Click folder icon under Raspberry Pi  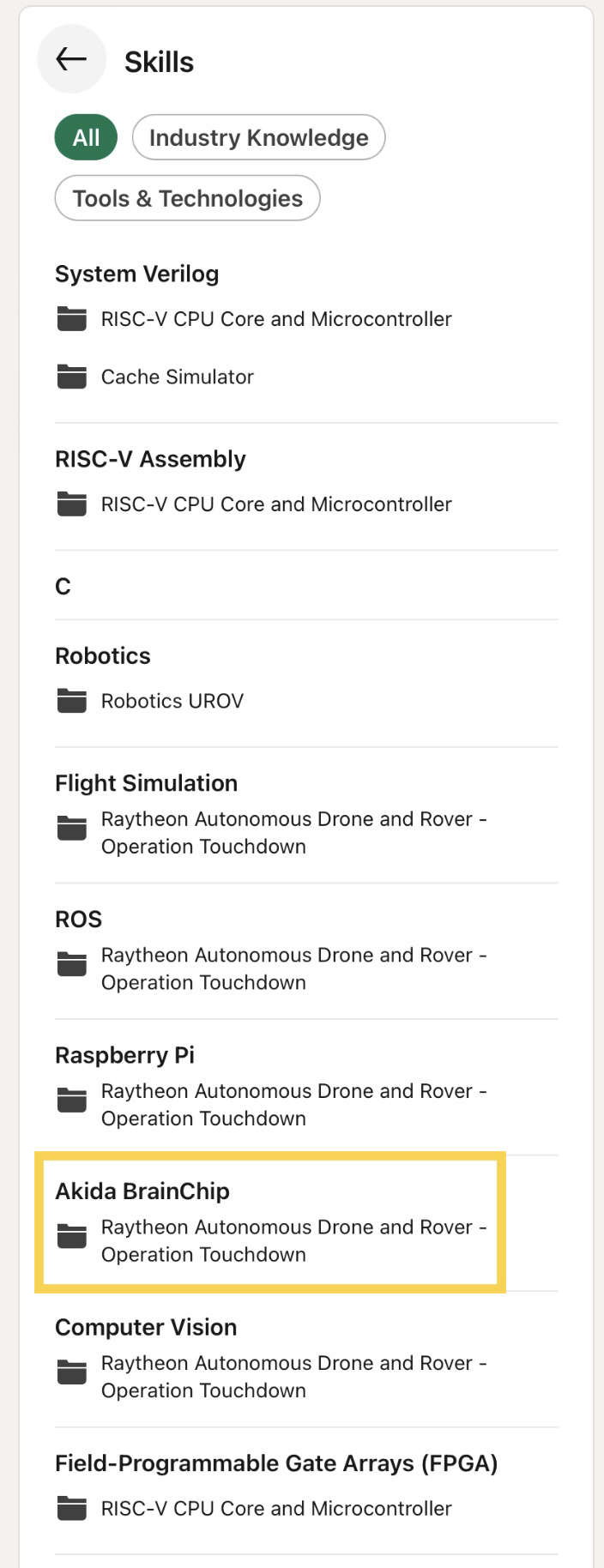click(71, 1101)
